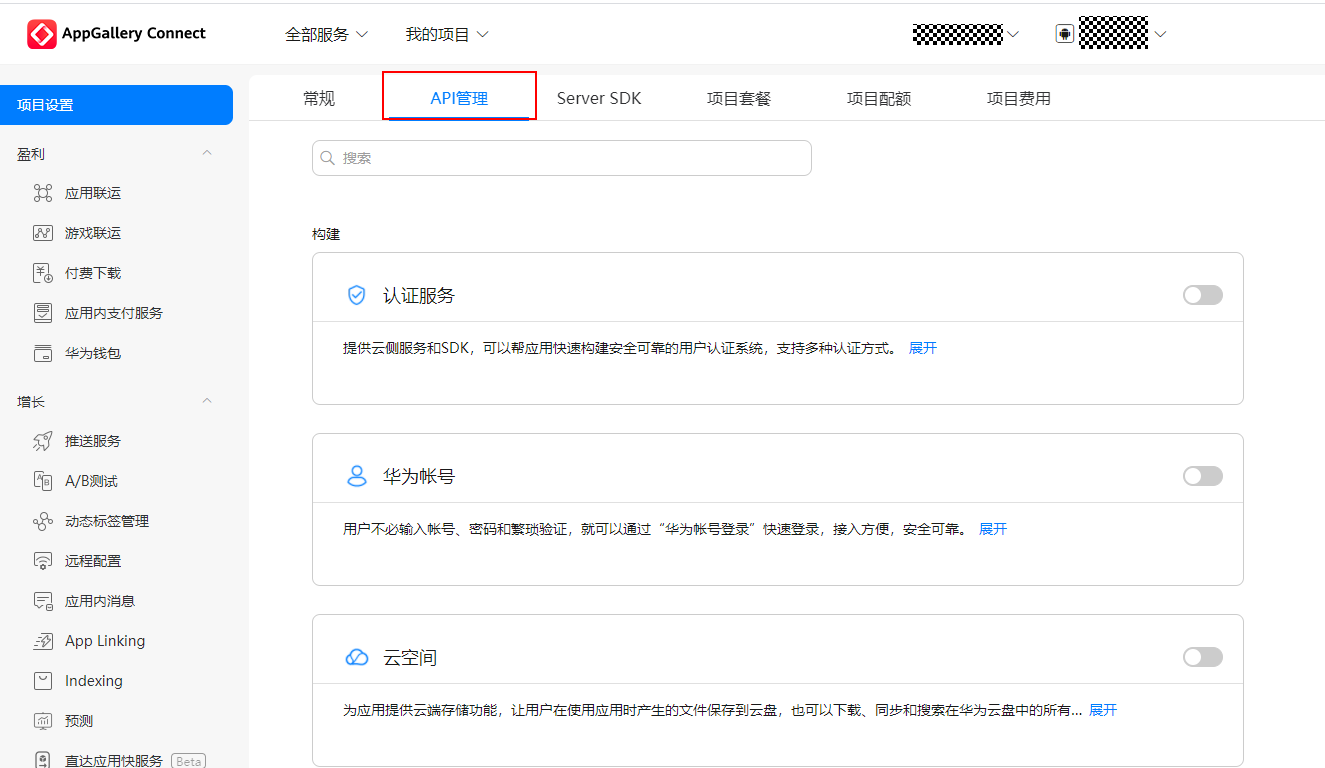This screenshot has width=1325, height=768.
Task: Click the 远程配置 sidebar icon
Action: point(43,561)
